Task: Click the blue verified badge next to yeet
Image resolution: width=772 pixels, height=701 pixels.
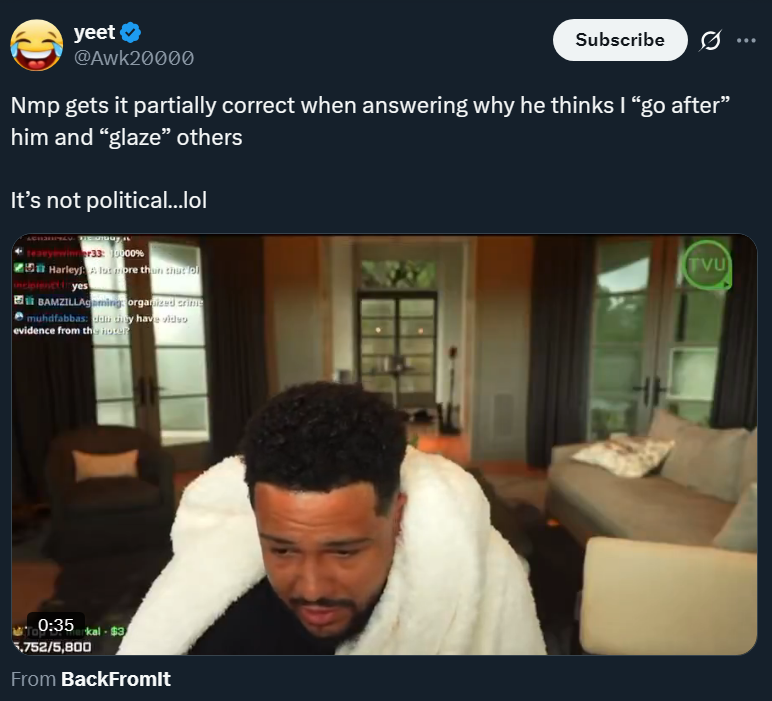Action: 131,32
